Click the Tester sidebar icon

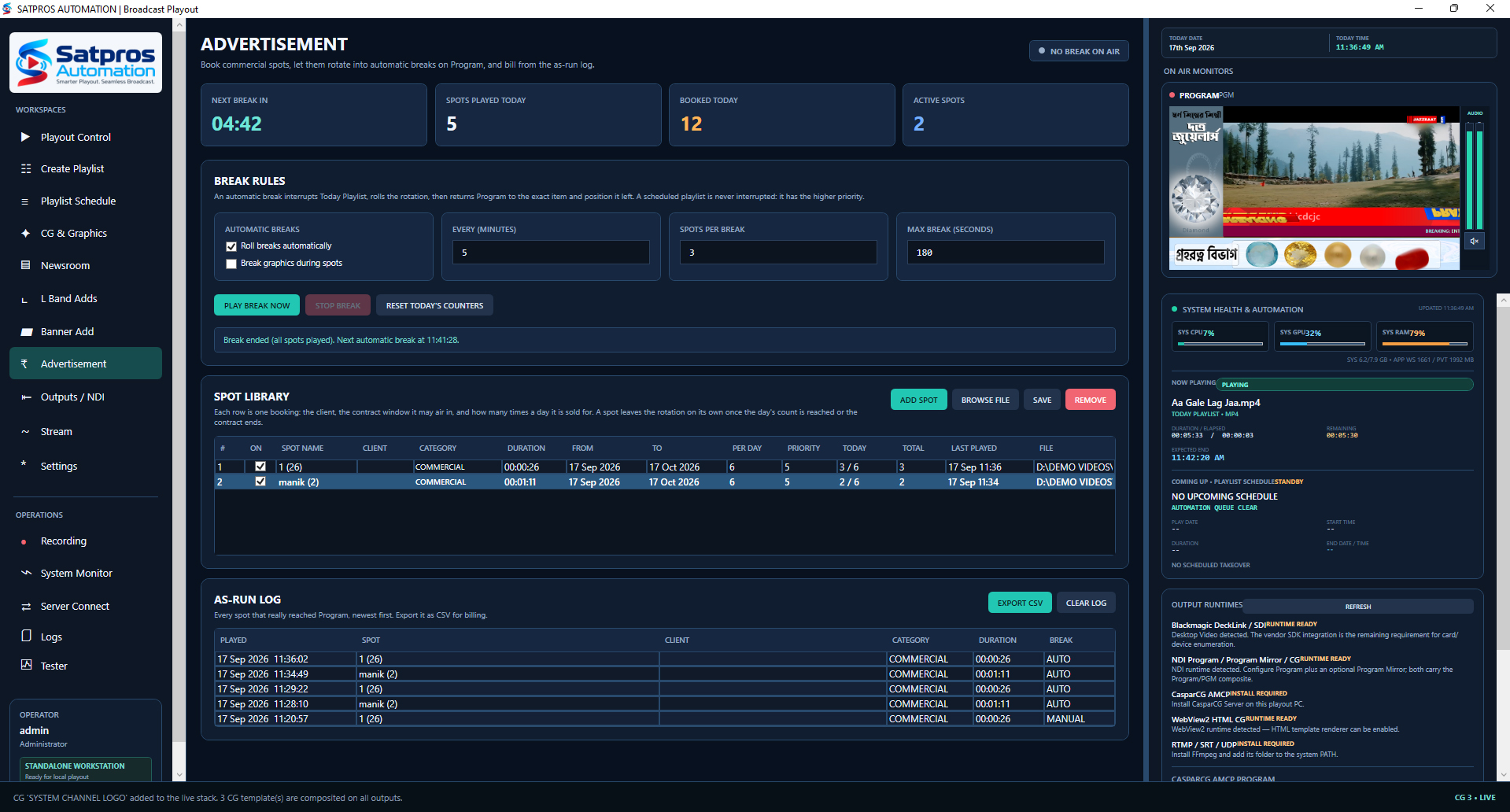click(x=26, y=665)
